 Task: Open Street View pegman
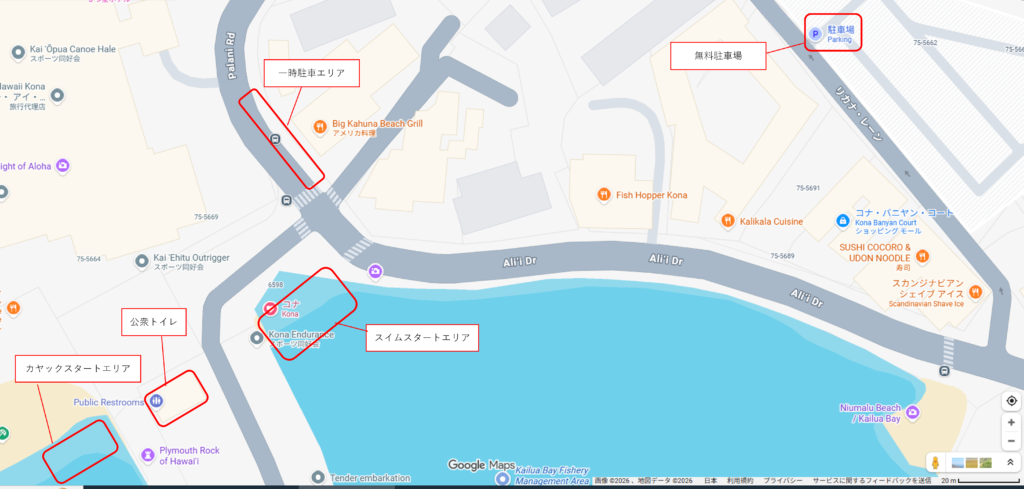936,462
